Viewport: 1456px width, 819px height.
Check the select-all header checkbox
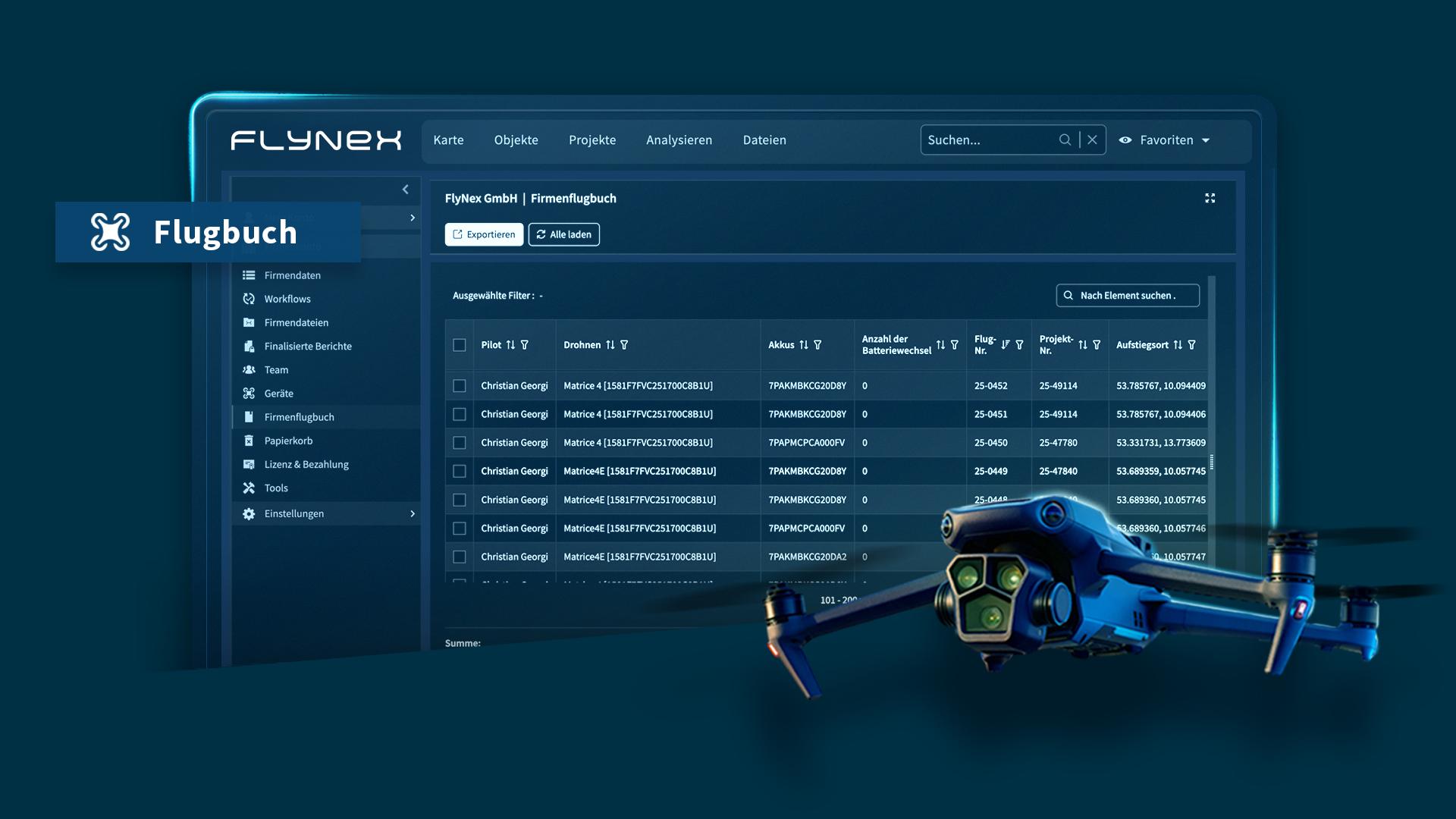(460, 345)
